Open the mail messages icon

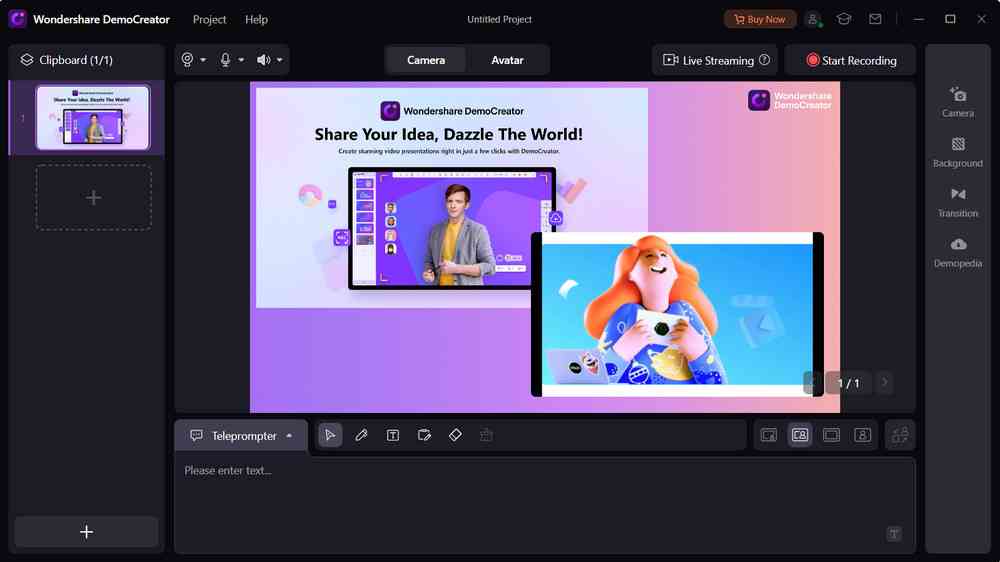coord(875,19)
